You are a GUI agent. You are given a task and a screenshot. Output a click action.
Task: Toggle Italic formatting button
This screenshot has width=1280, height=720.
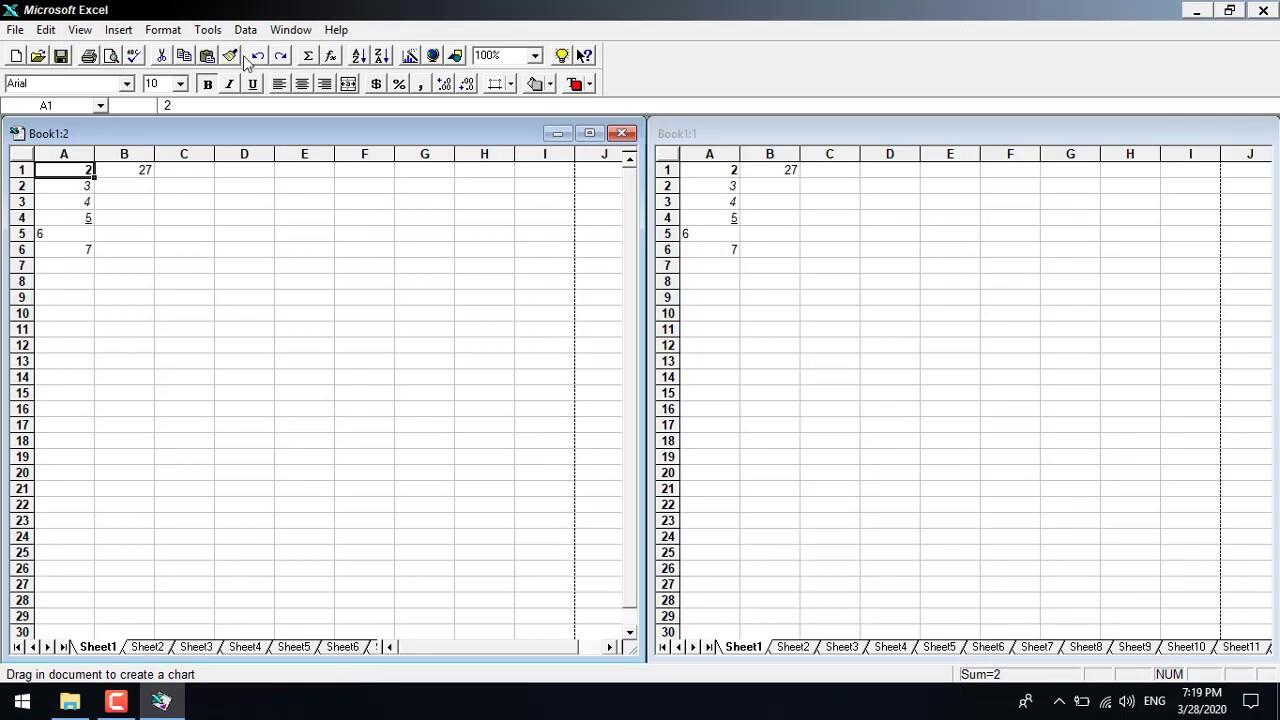coord(229,84)
